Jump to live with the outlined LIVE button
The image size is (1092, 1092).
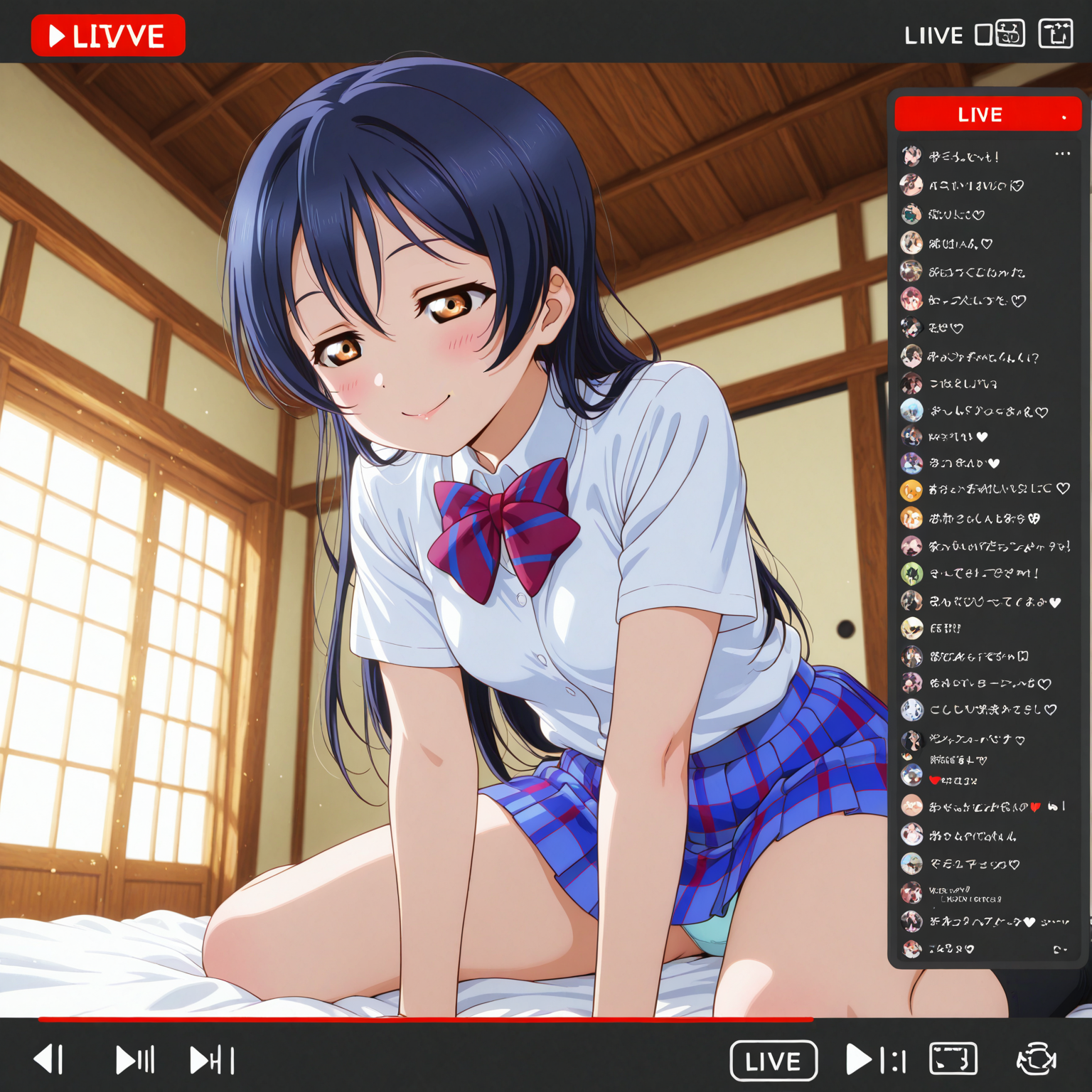pyautogui.click(x=773, y=1061)
